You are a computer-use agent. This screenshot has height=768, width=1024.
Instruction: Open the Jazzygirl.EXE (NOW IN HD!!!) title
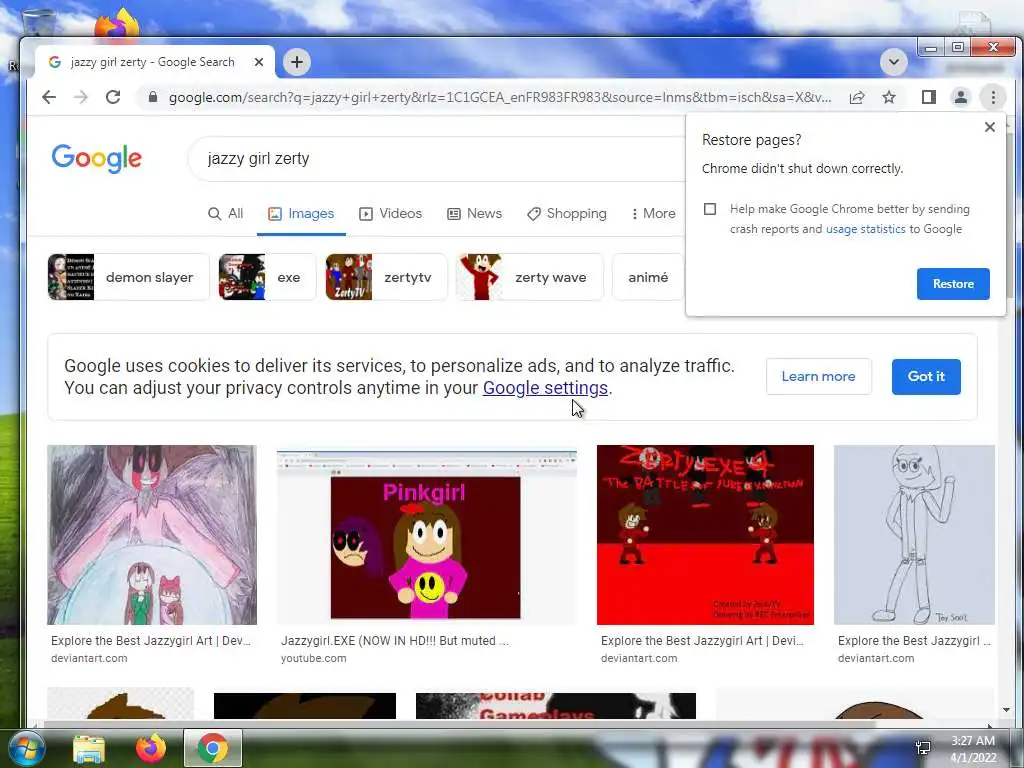pyautogui.click(x=394, y=641)
